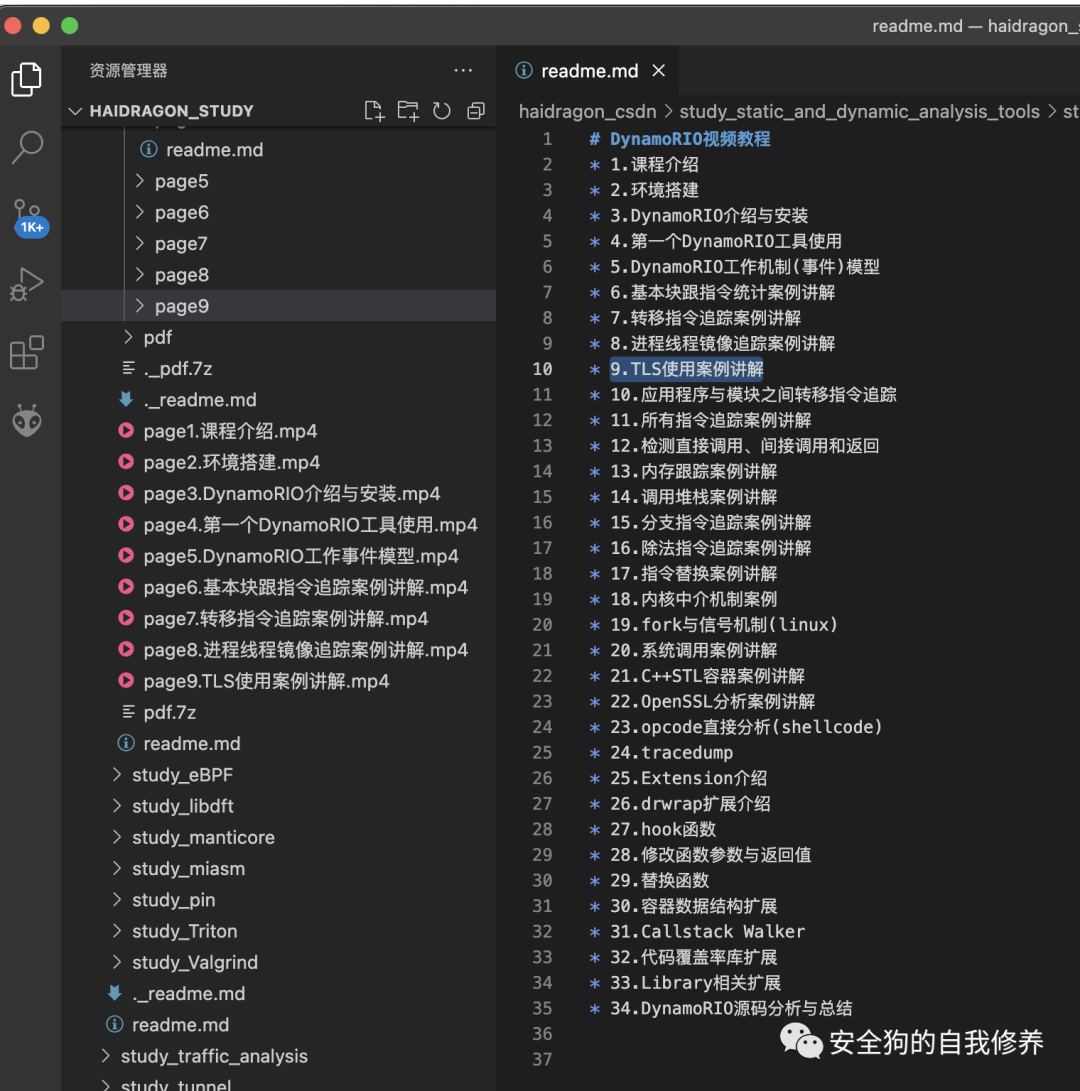
Task: Open page2.环境搭建.mp4 video file
Action: 278,462
